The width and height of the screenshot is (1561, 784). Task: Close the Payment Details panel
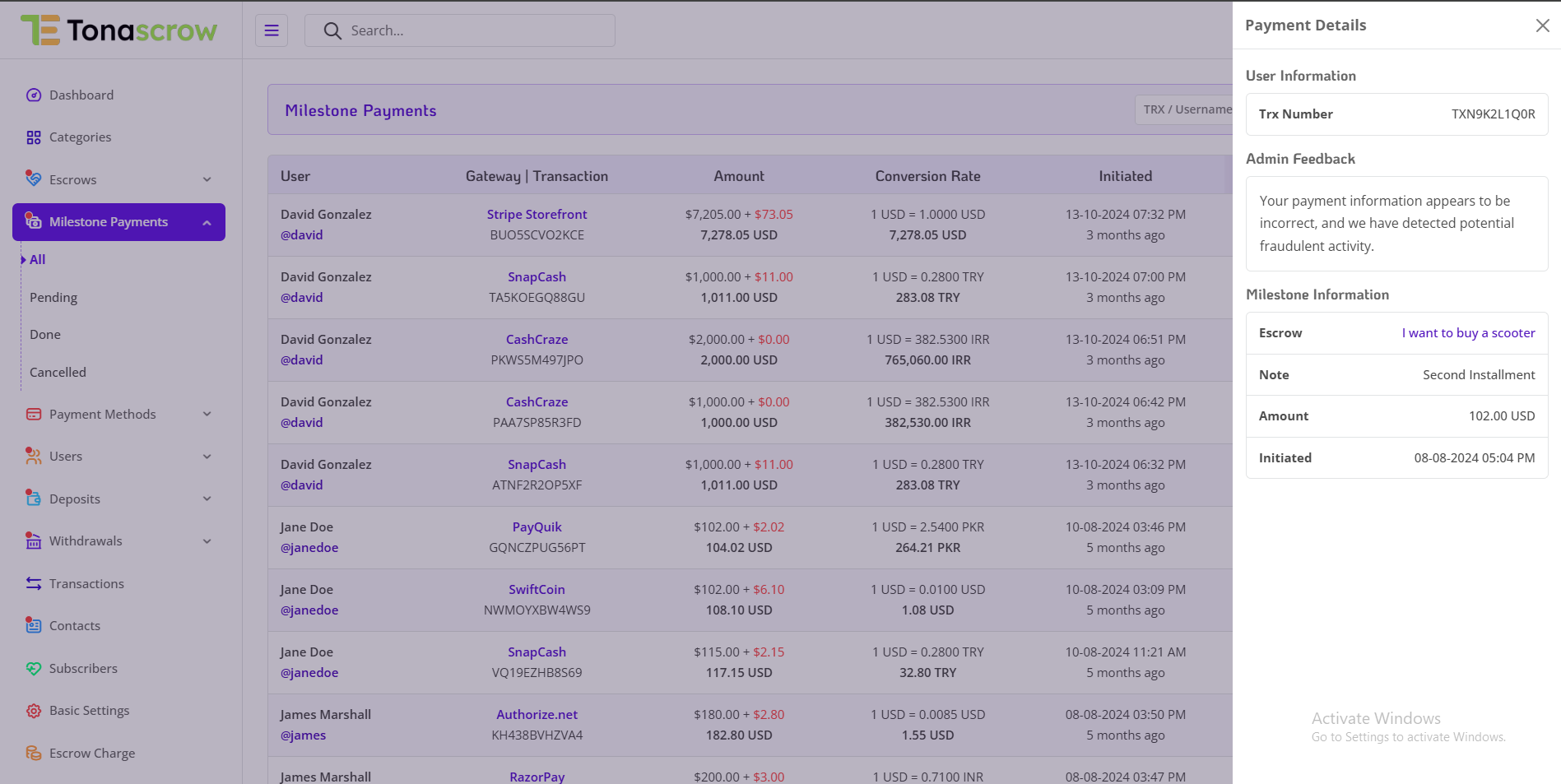(1542, 26)
